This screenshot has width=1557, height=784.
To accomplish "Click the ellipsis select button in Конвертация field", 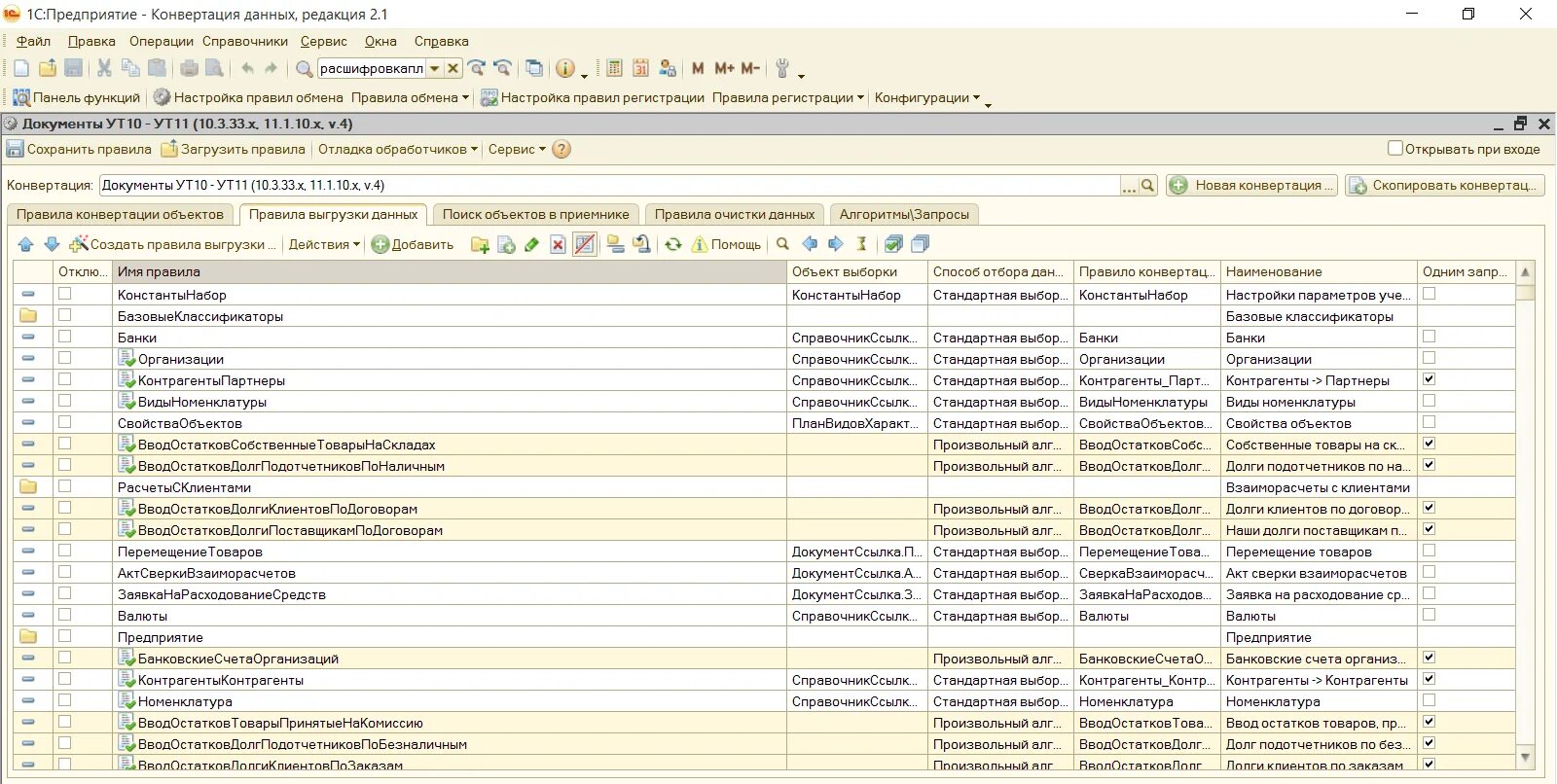I will [x=1129, y=185].
